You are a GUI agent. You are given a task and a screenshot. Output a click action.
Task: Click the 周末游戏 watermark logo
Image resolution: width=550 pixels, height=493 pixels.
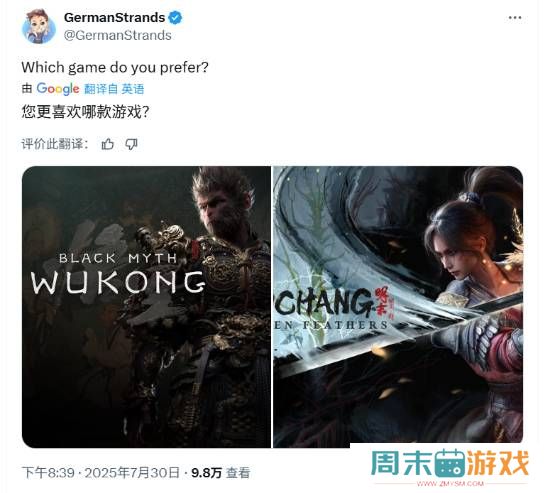[x=450, y=463]
